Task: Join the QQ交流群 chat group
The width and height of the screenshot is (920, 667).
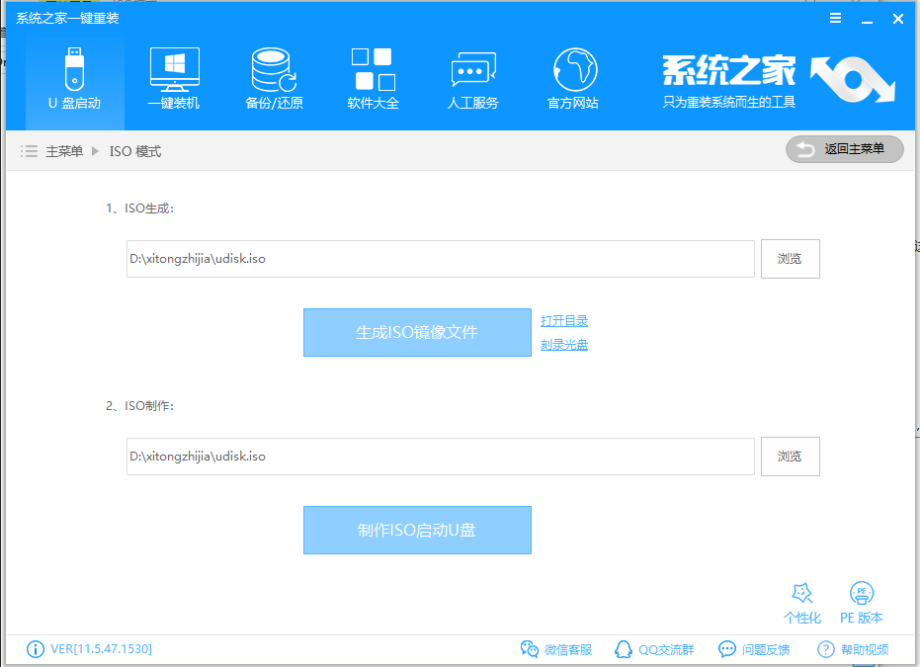Action: pyautogui.click(x=654, y=649)
